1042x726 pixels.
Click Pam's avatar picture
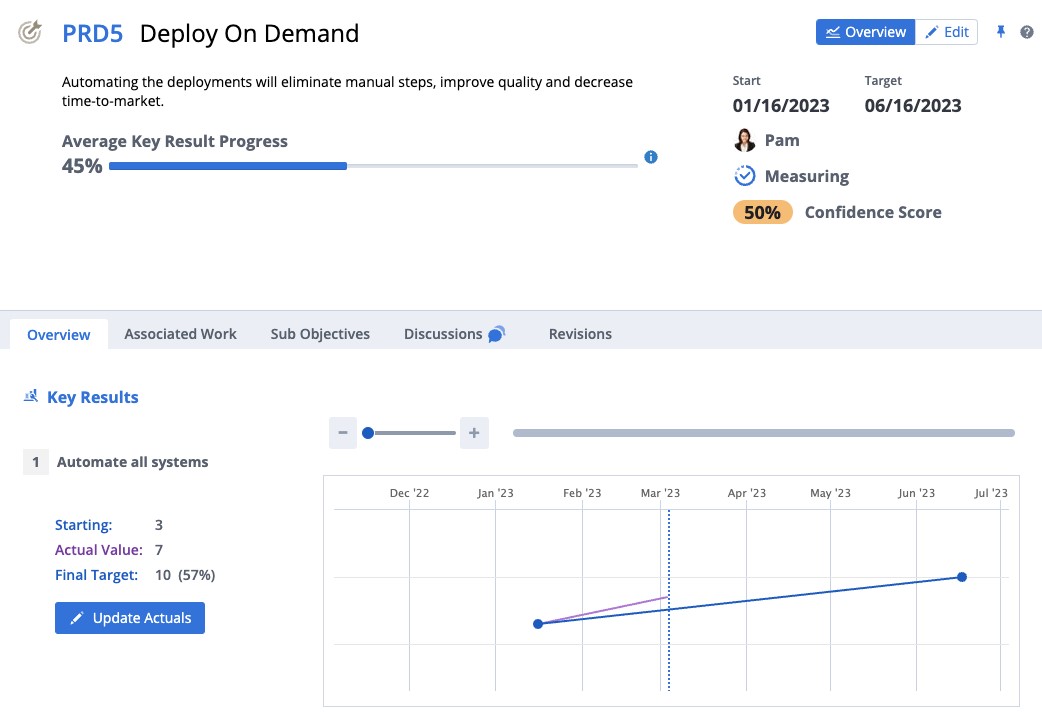[x=744, y=140]
